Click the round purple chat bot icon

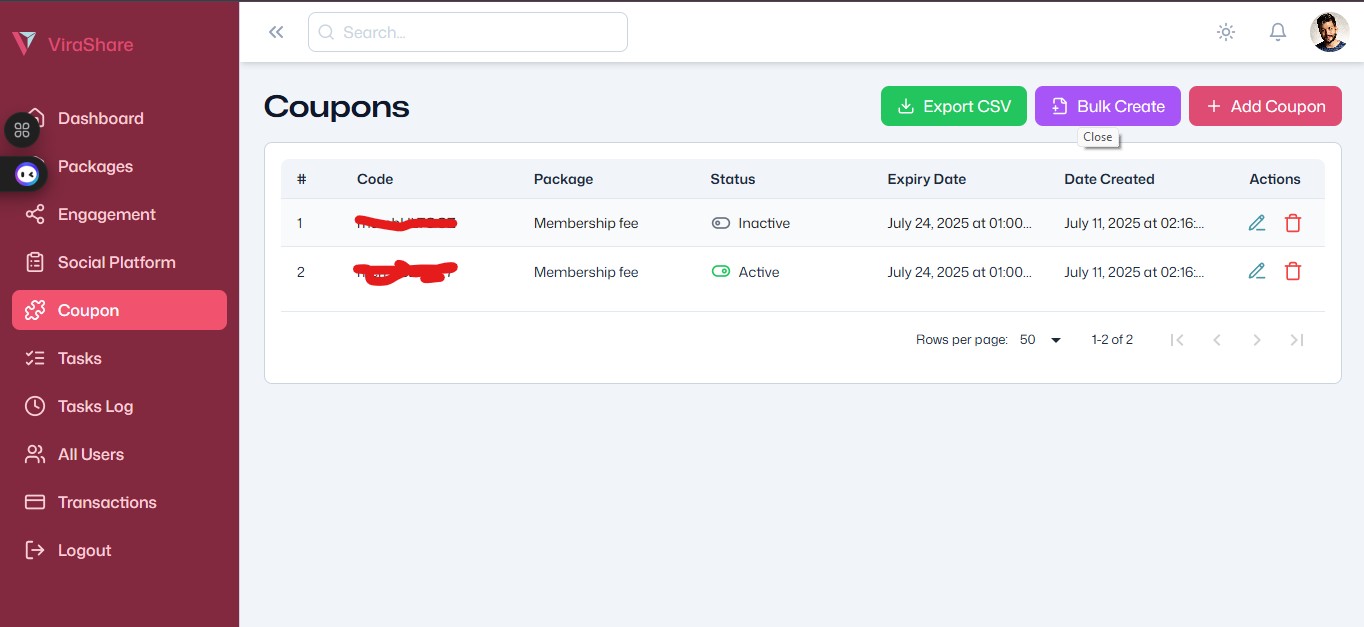[27, 175]
